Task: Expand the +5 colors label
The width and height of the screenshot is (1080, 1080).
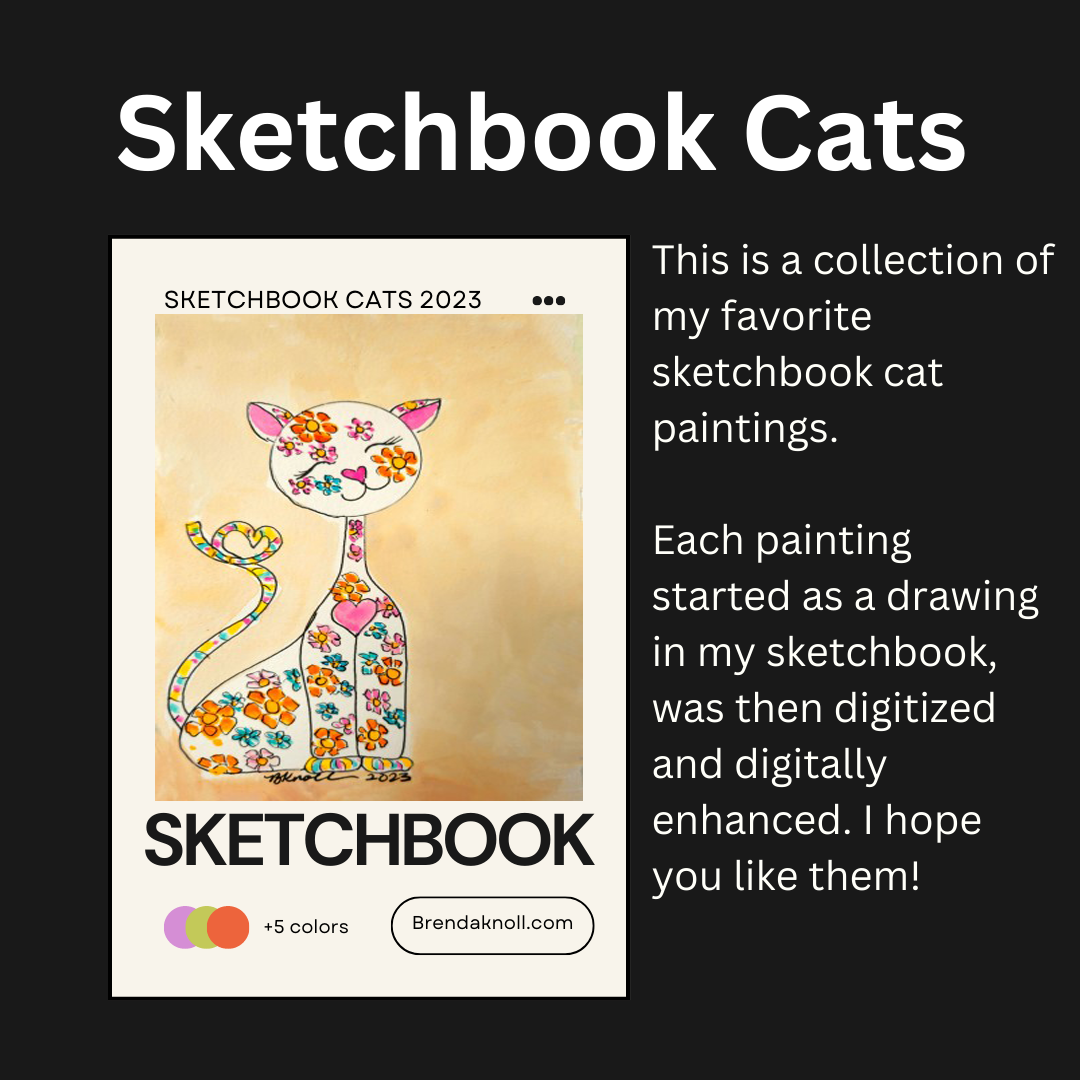Action: (x=306, y=927)
